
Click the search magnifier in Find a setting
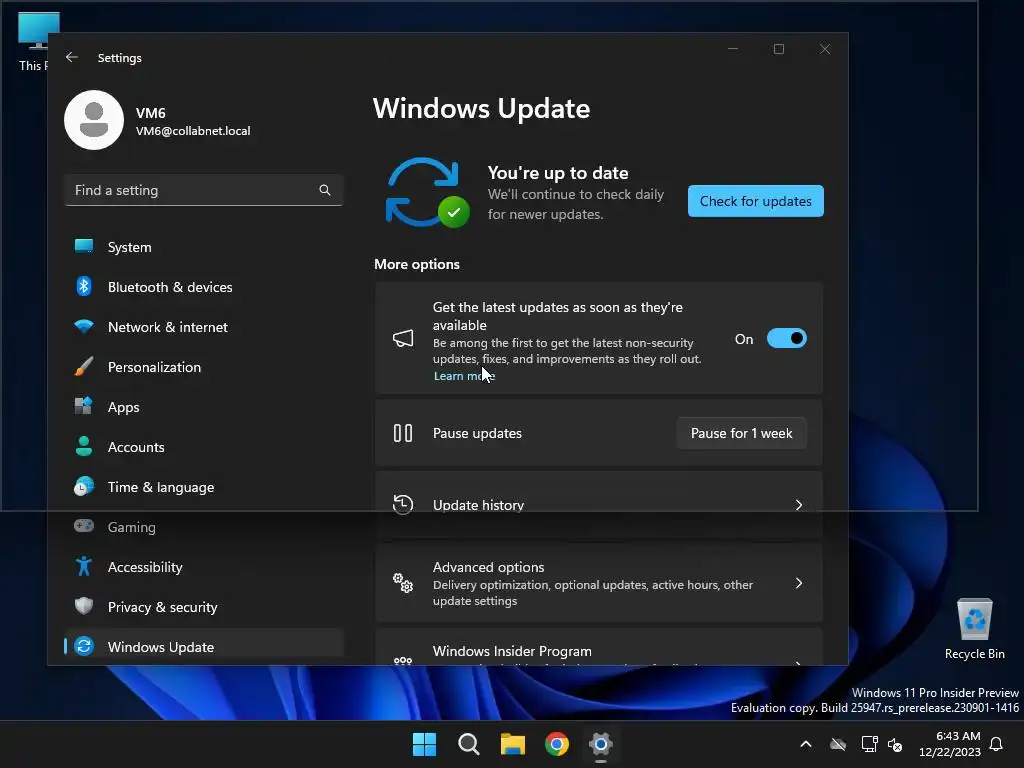click(x=325, y=190)
